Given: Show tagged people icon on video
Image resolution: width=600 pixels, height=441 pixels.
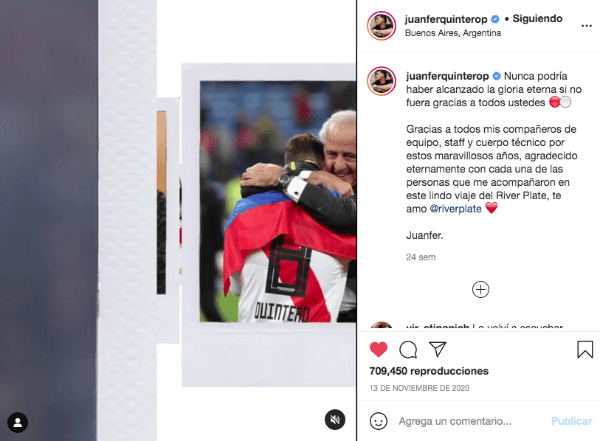Looking at the screenshot, I should 18,422.
